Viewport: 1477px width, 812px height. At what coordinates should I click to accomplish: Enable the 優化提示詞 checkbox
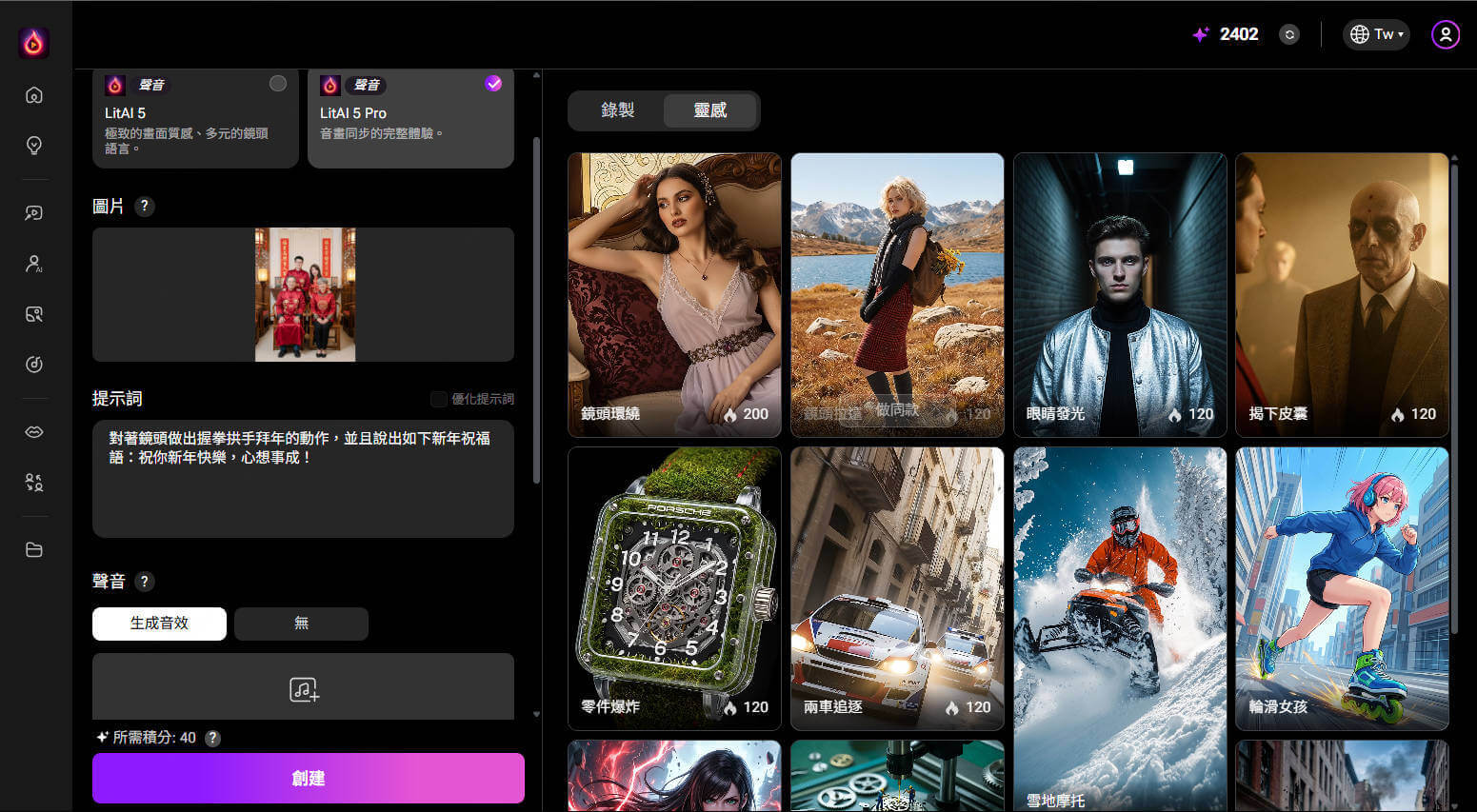click(439, 399)
